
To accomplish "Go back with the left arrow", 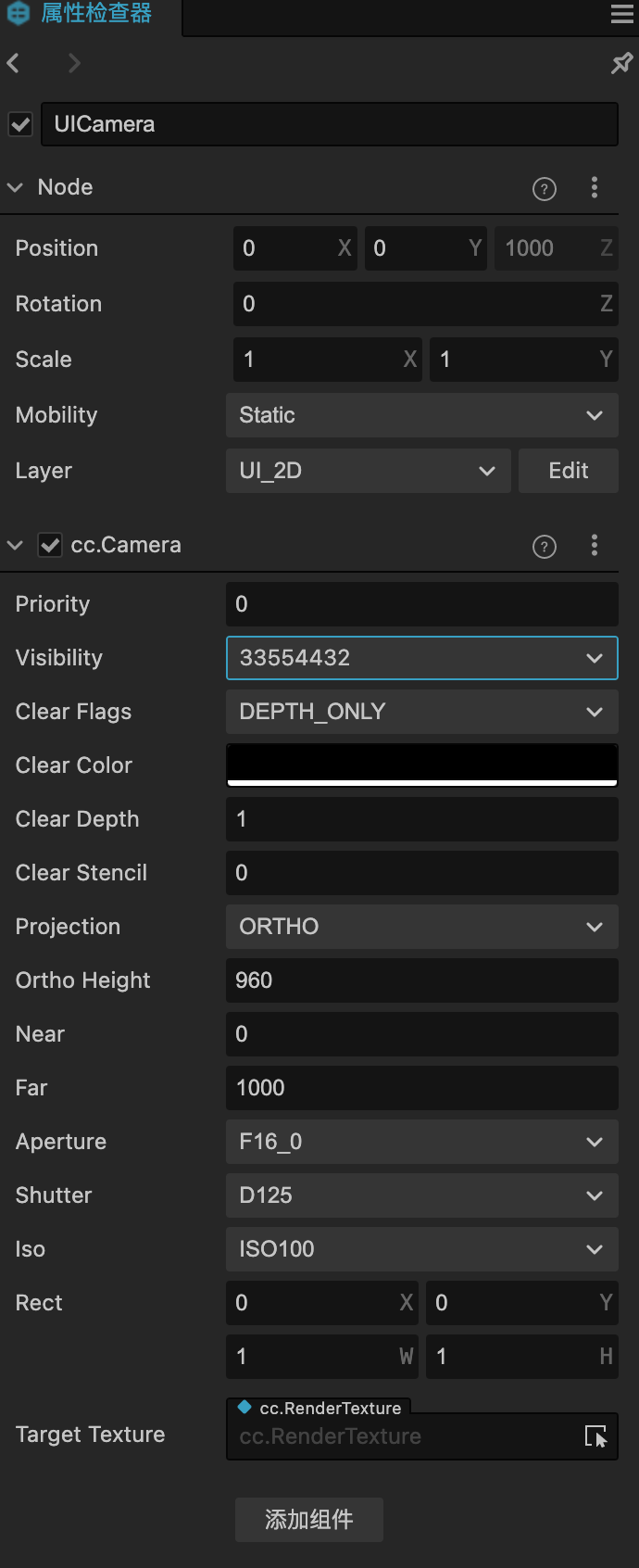I will (x=14, y=63).
